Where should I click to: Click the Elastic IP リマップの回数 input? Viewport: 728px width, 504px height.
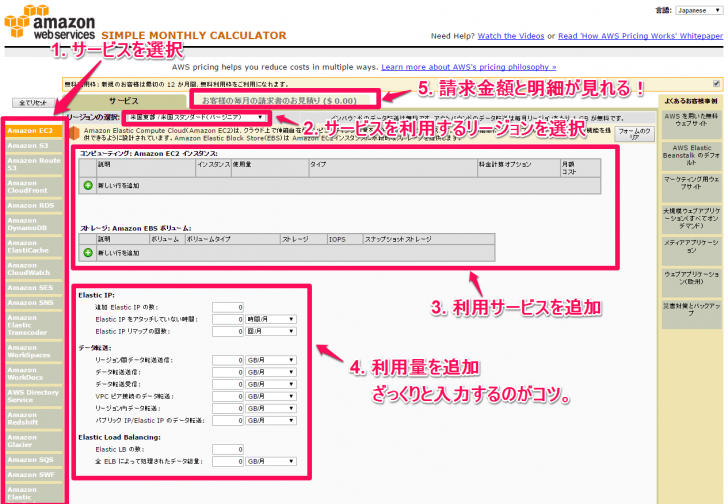228,331
